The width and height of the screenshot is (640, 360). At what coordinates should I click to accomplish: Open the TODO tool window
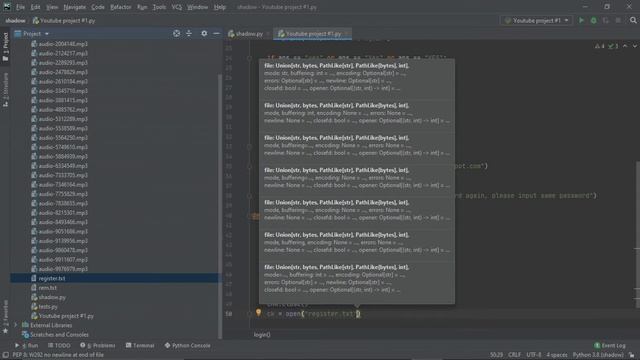[60, 345]
